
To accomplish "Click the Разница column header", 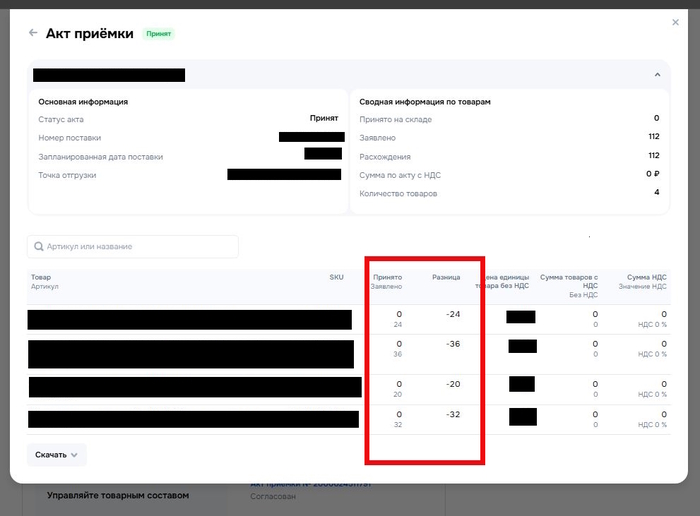I will click(x=446, y=277).
